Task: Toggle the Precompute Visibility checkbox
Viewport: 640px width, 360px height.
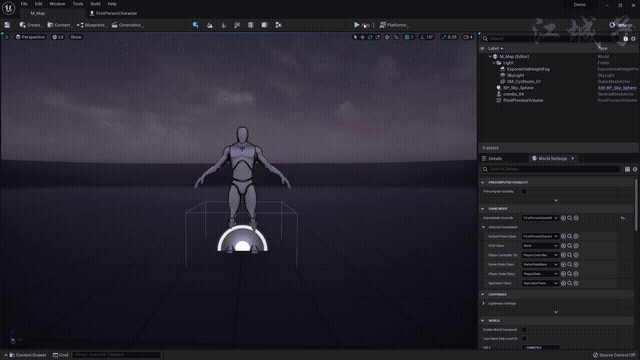Action: click(524, 191)
